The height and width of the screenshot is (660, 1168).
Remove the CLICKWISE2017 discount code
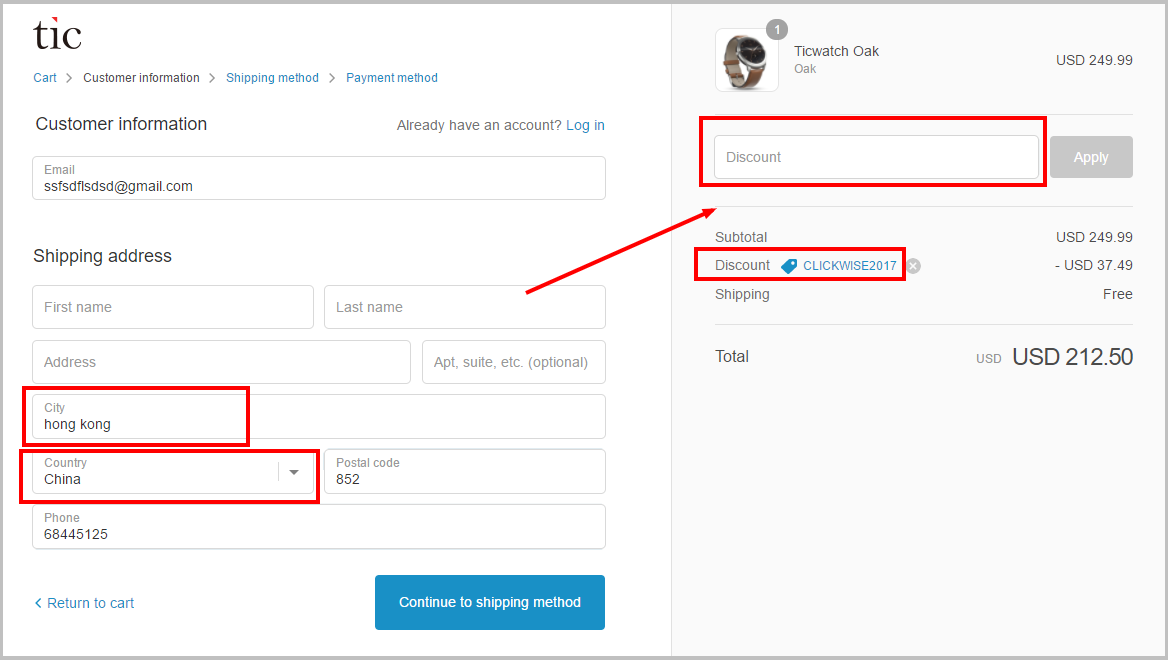(913, 266)
